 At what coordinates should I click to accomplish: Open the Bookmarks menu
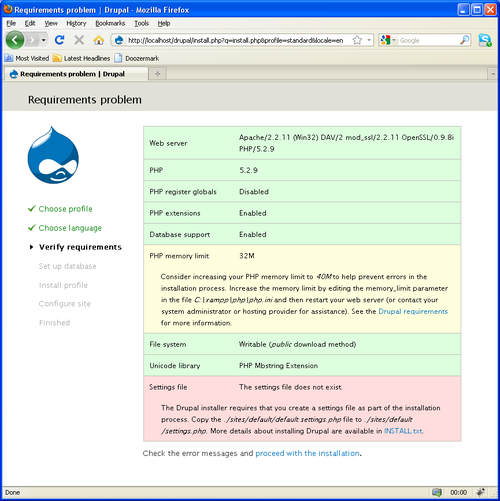(110, 23)
